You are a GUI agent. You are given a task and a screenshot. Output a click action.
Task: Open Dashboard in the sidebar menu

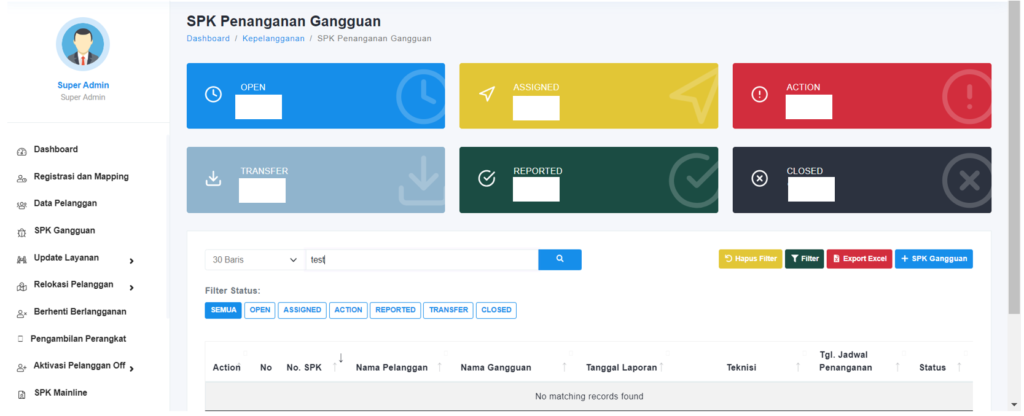[x=56, y=150]
